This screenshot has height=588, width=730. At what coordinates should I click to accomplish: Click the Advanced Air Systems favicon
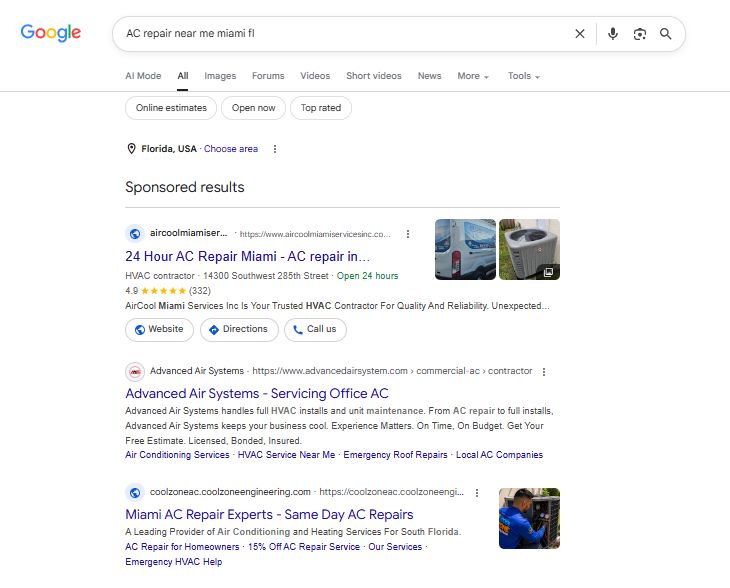[135, 372]
